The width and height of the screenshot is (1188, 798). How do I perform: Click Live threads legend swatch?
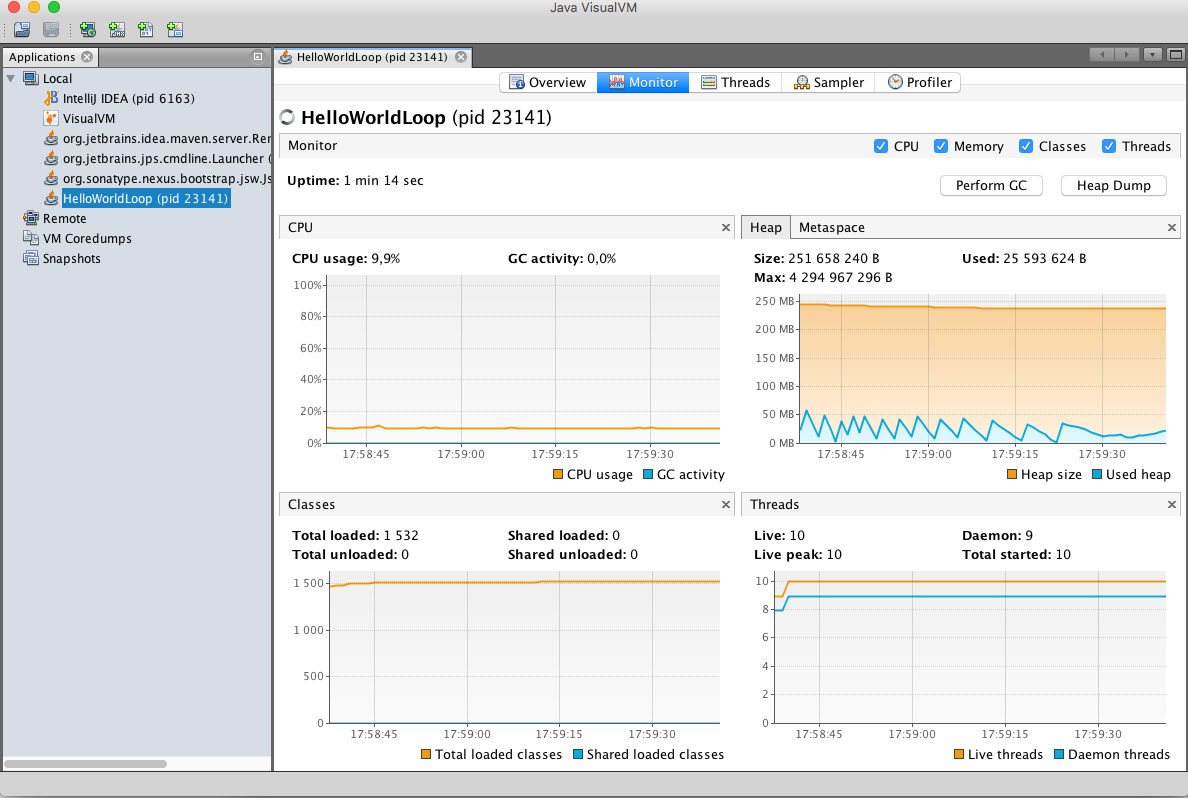coord(958,754)
